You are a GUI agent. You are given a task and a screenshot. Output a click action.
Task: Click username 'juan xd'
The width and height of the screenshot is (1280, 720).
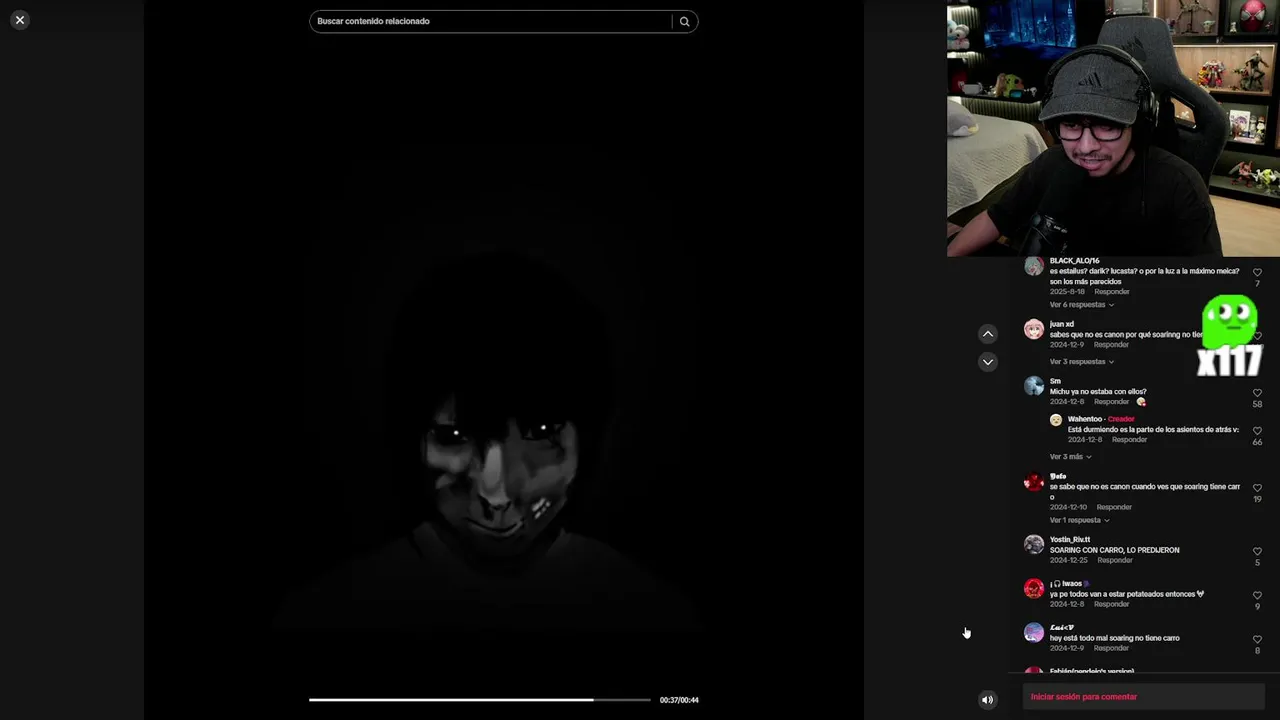click(x=1061, y=324)
